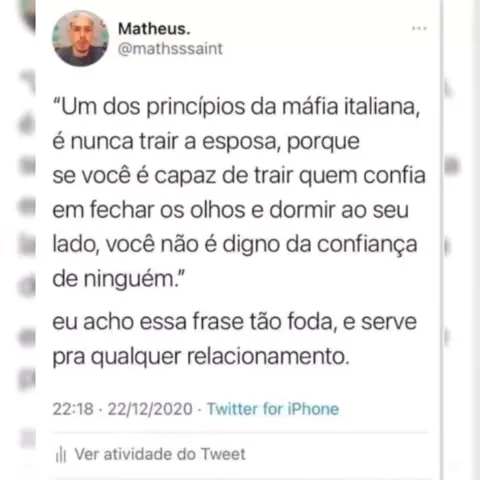Image resolution: width=480 pixels, height=480 pixels.
Task: Click the line eu acho essa frase
Action: (235, 322)
